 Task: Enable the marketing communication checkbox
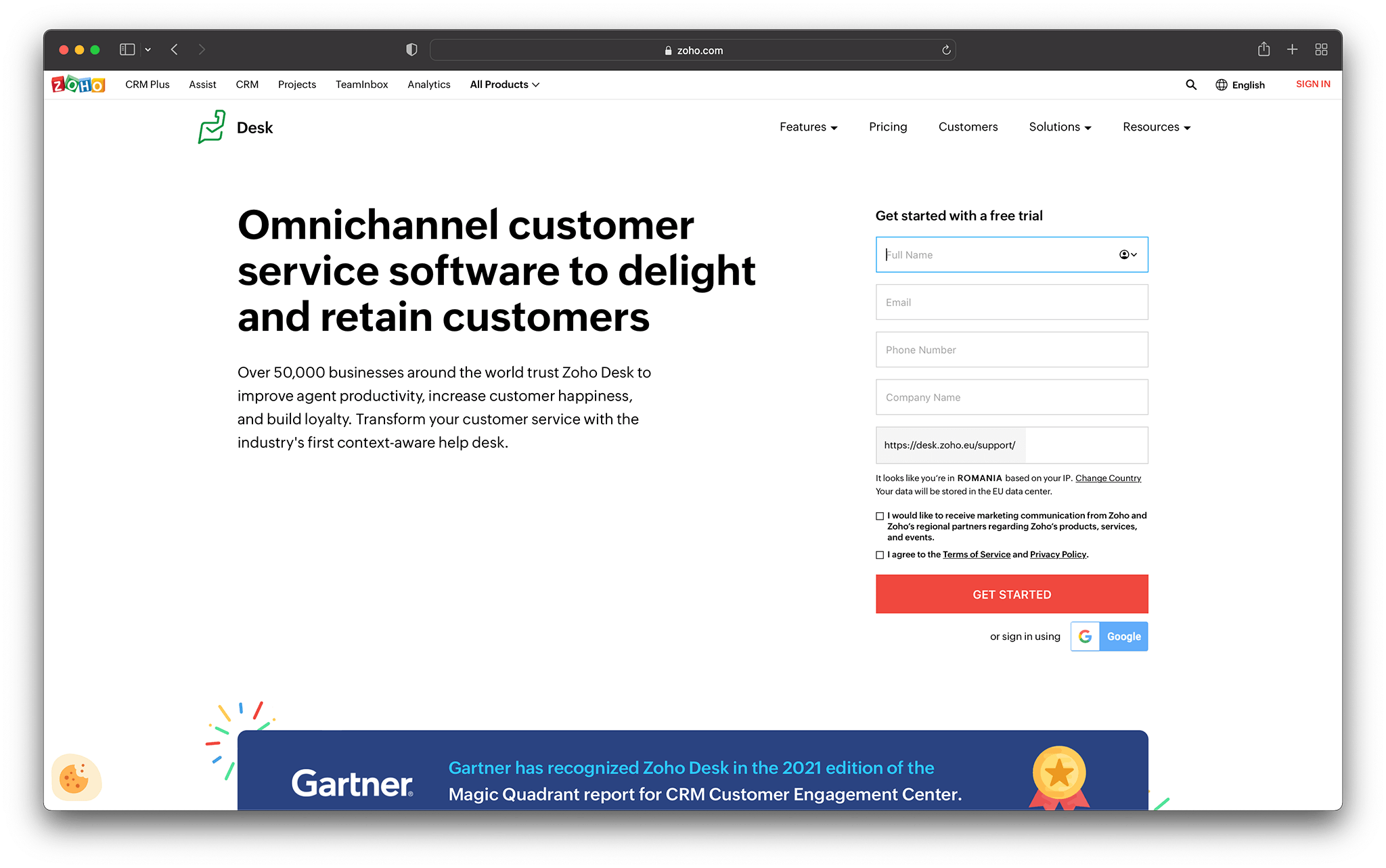click(x=879, y=516)
